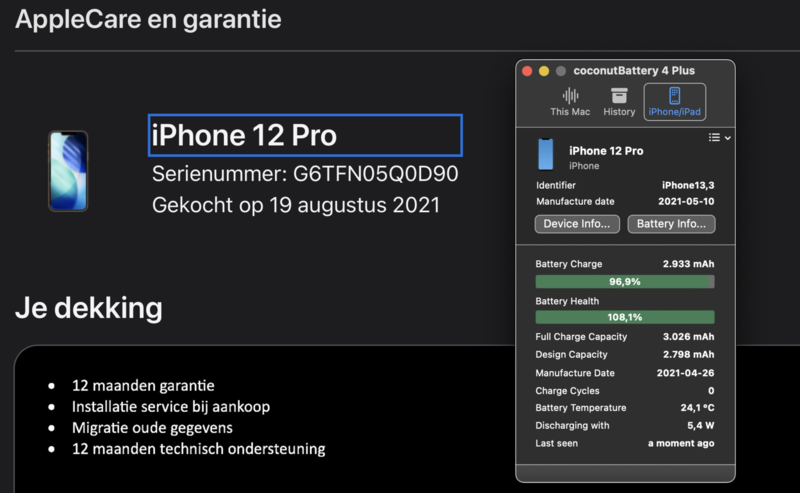
Task: Click the Battery Charge 96,9% bar
Action: click(625, 282)
